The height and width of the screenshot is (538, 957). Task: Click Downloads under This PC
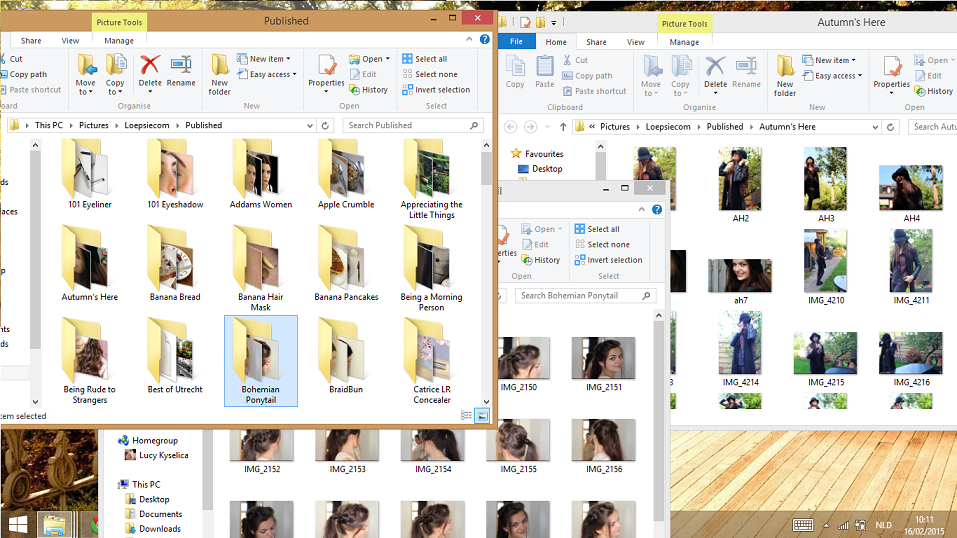pos(153,529)
